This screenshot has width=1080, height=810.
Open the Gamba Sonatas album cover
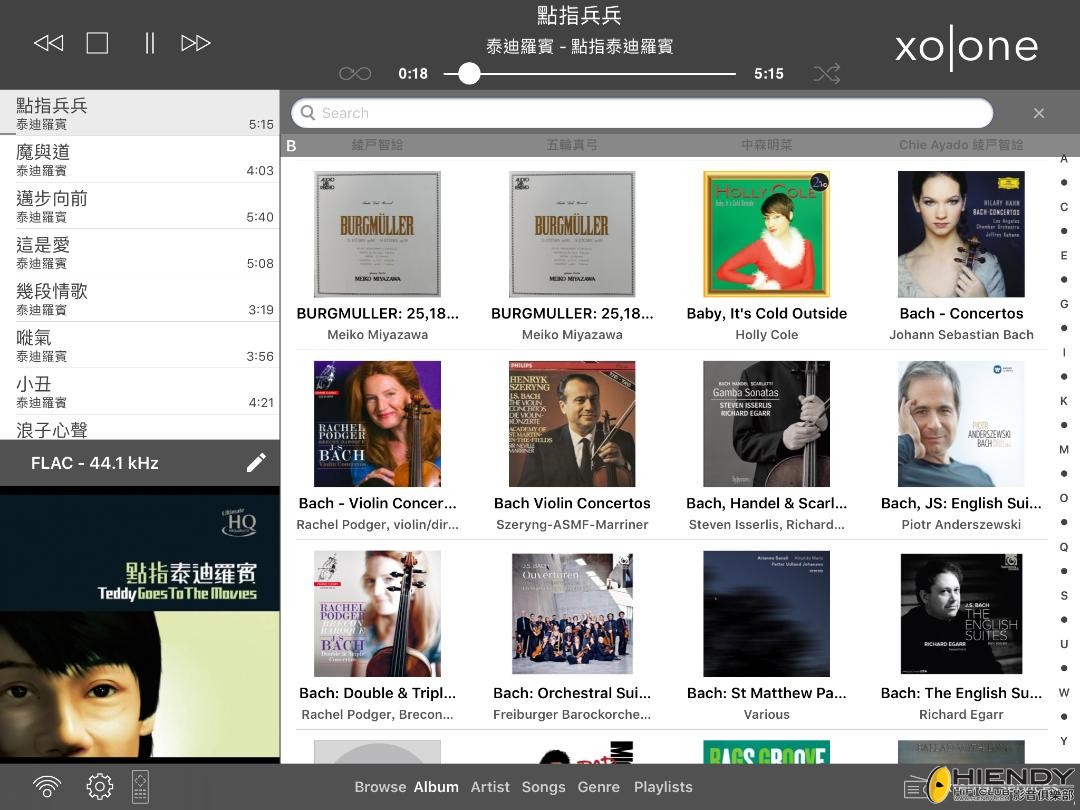click(767, 424)
